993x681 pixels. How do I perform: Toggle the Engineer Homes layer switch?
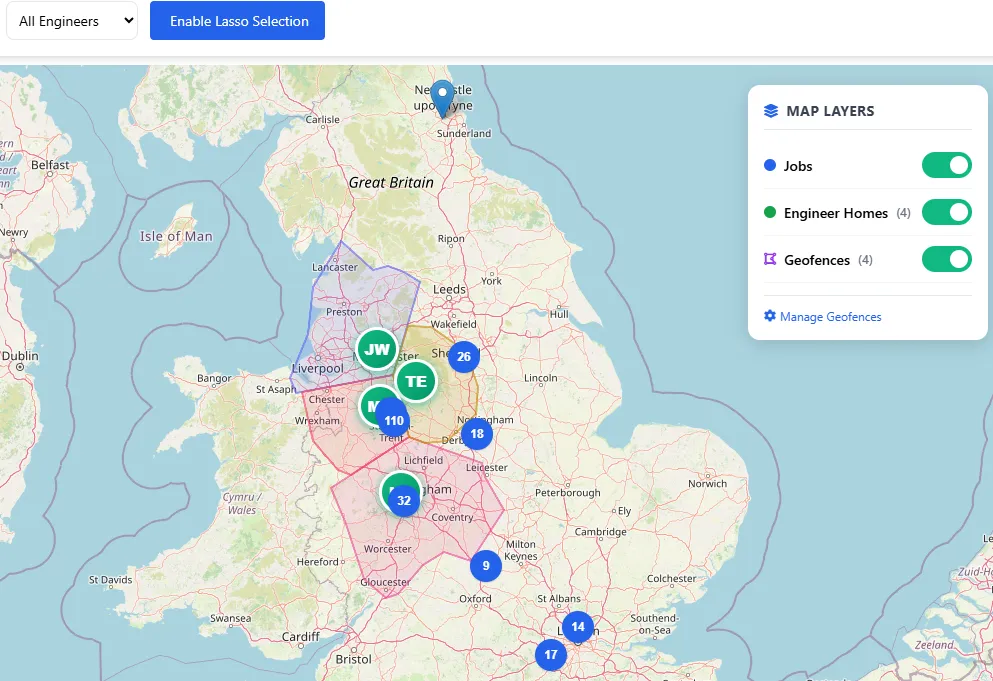point(946,212)
